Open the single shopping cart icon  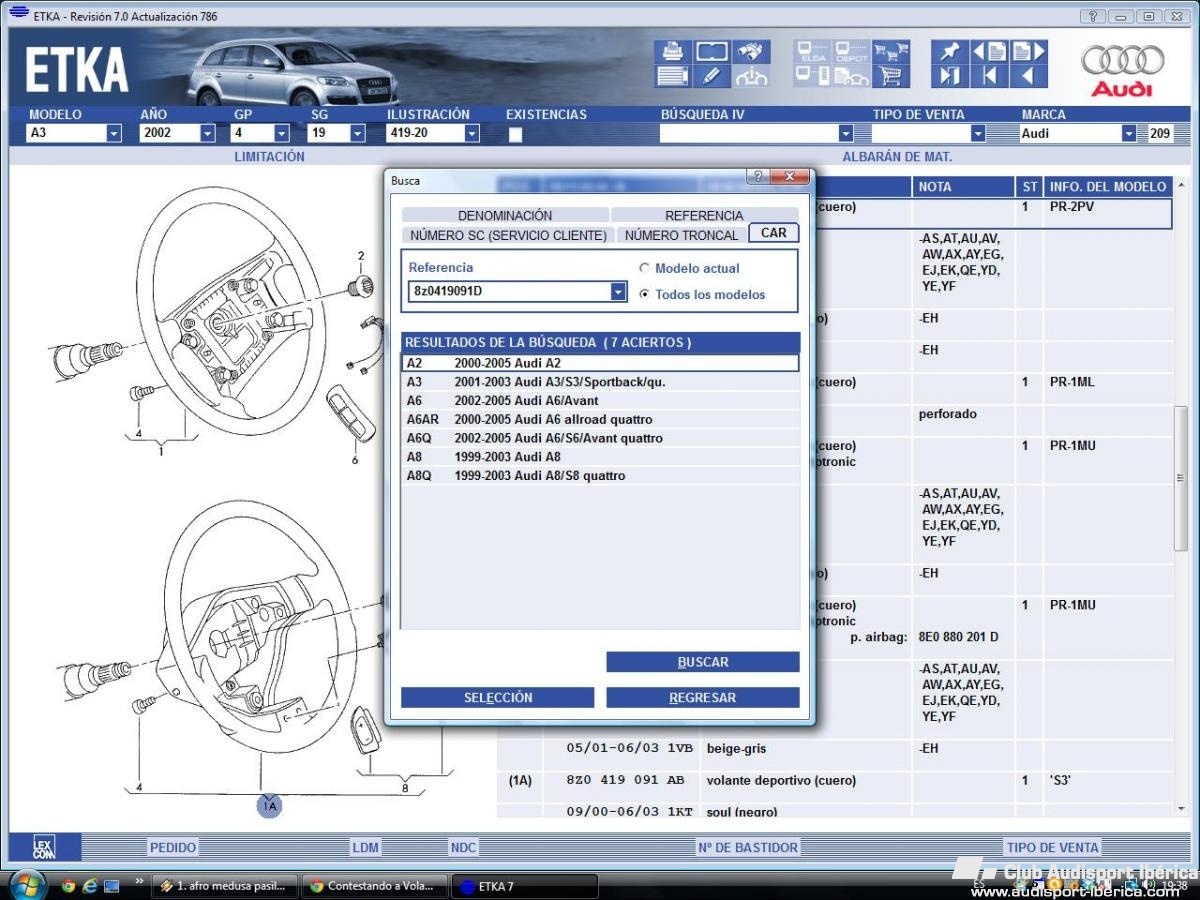pyautogui.click(x=890, y=76)
